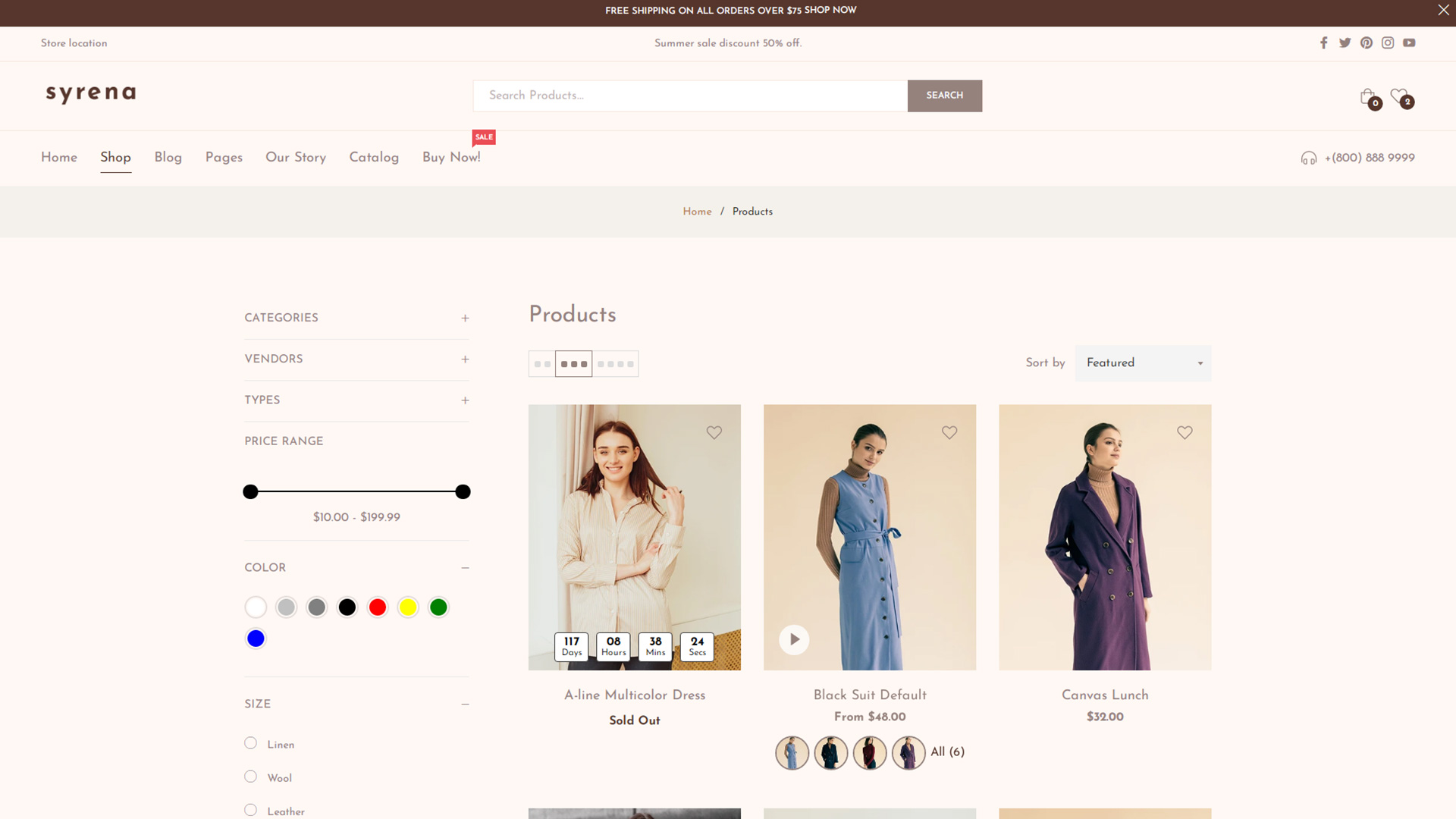Screen dimensions: 1456x819
Task: Collapse the Color filter section
Action: coord(465,568)
